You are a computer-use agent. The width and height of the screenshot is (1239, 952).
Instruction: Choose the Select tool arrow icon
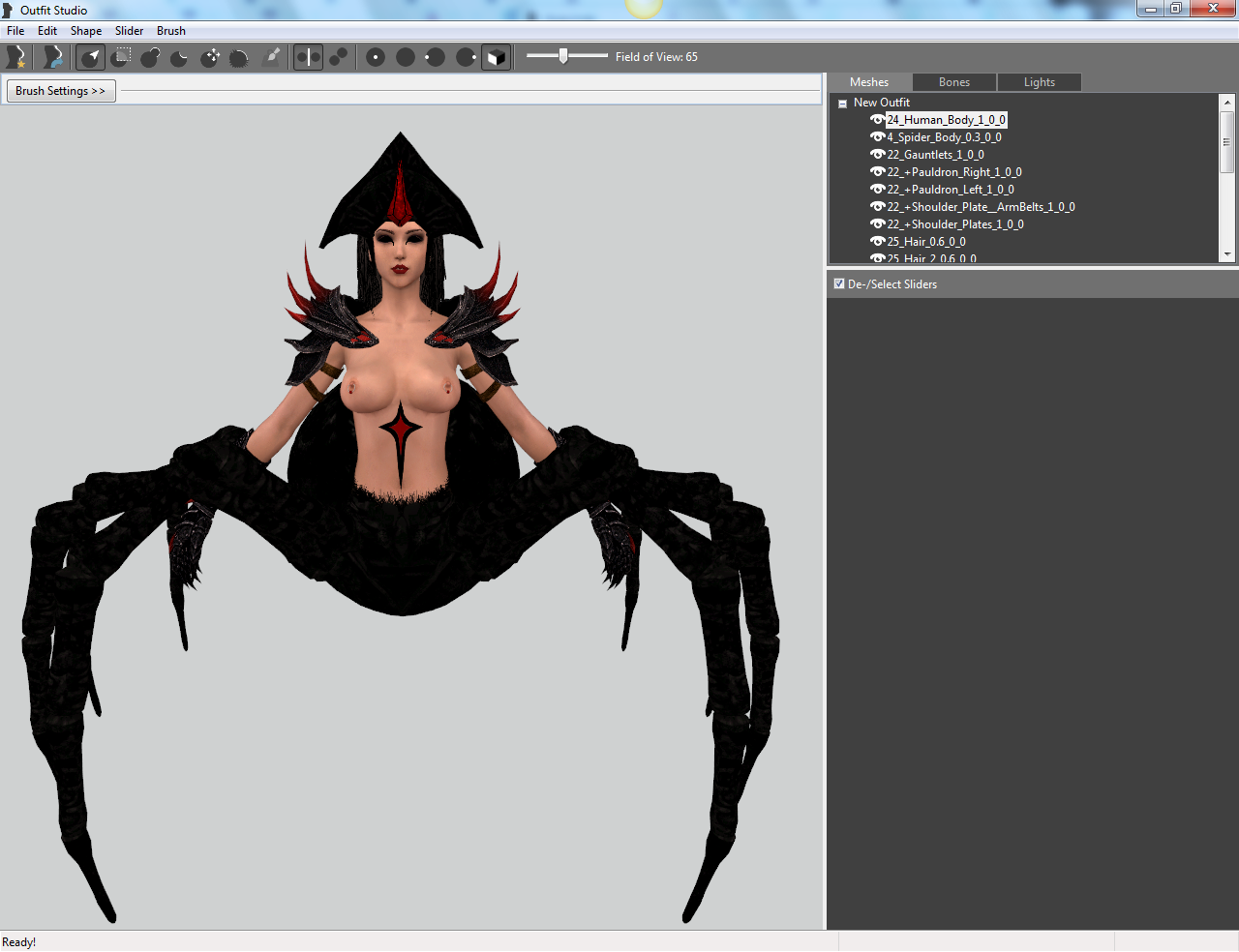pyautogui.click(x=90, y=57)
